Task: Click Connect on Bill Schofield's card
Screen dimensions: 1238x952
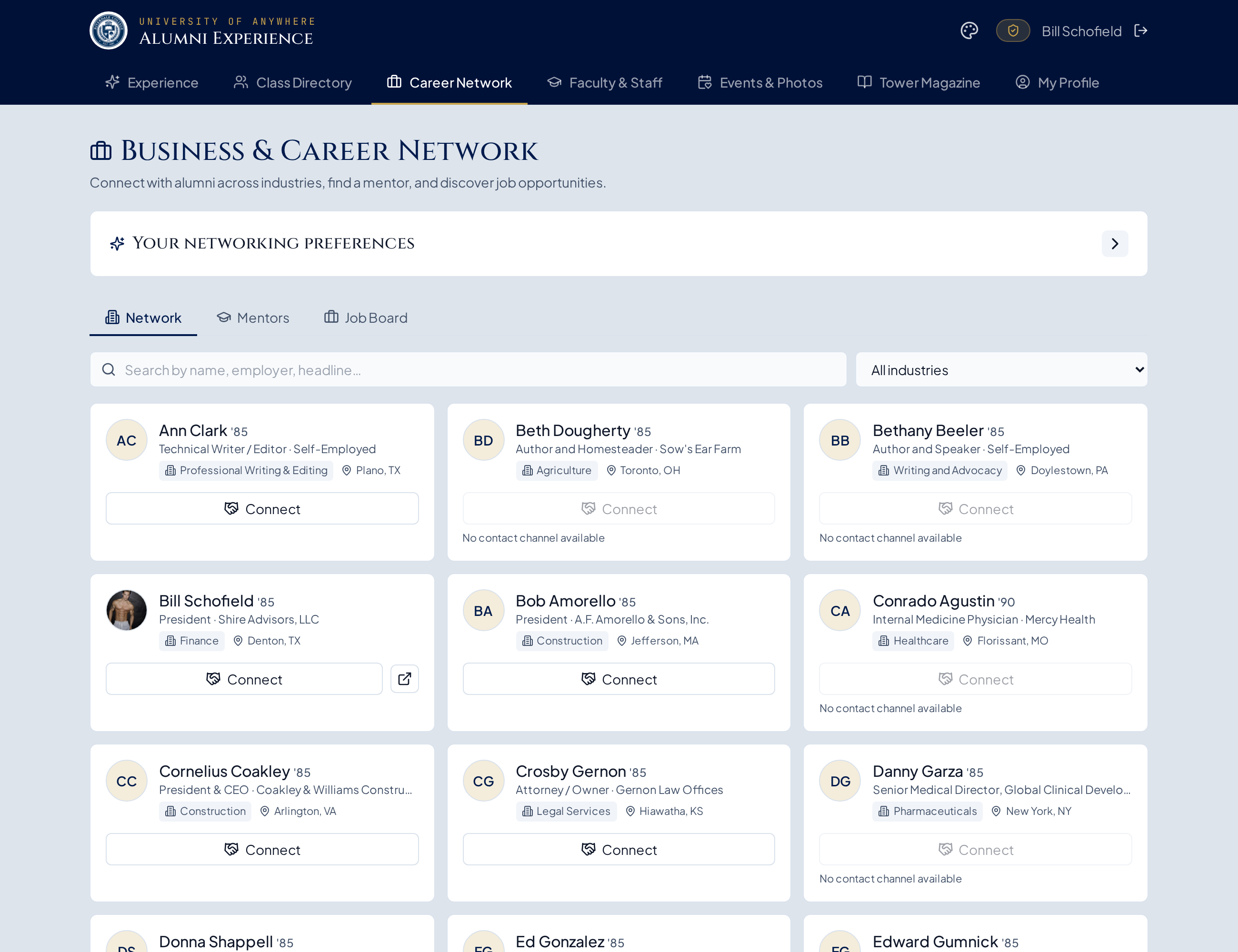Action: [244, 679]
